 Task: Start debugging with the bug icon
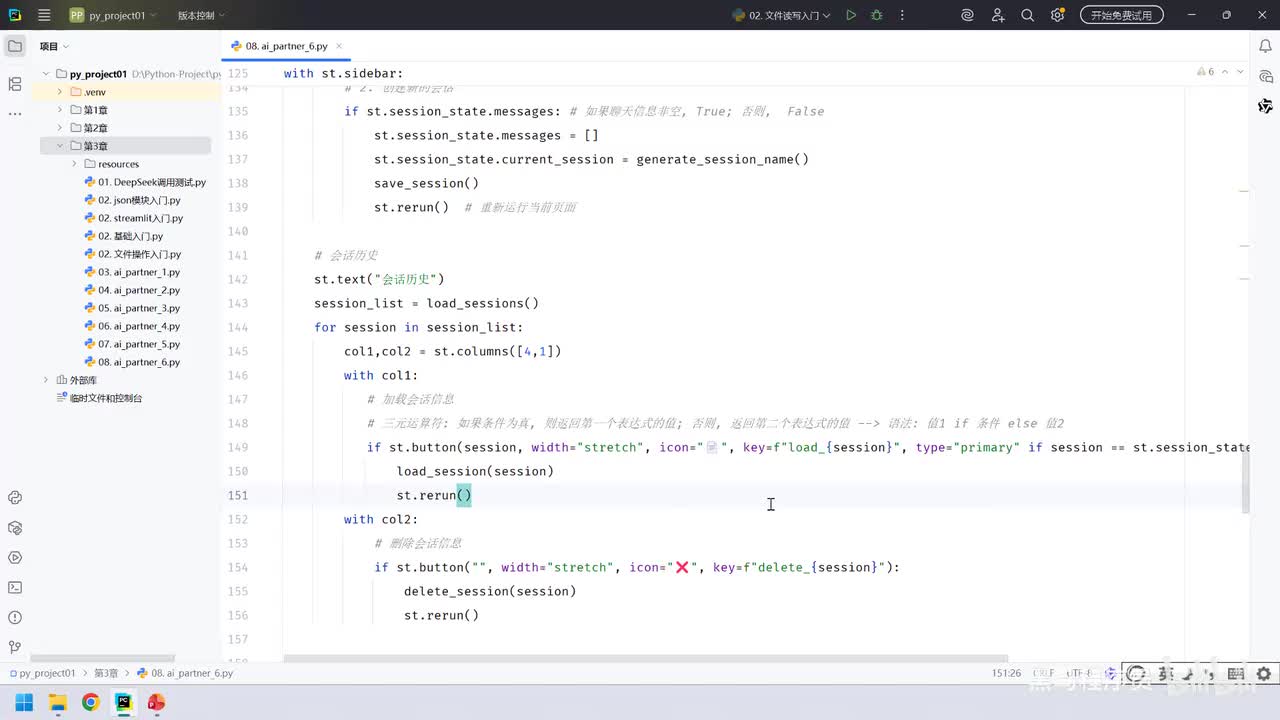pyautogui.click(x=877, y=15)
